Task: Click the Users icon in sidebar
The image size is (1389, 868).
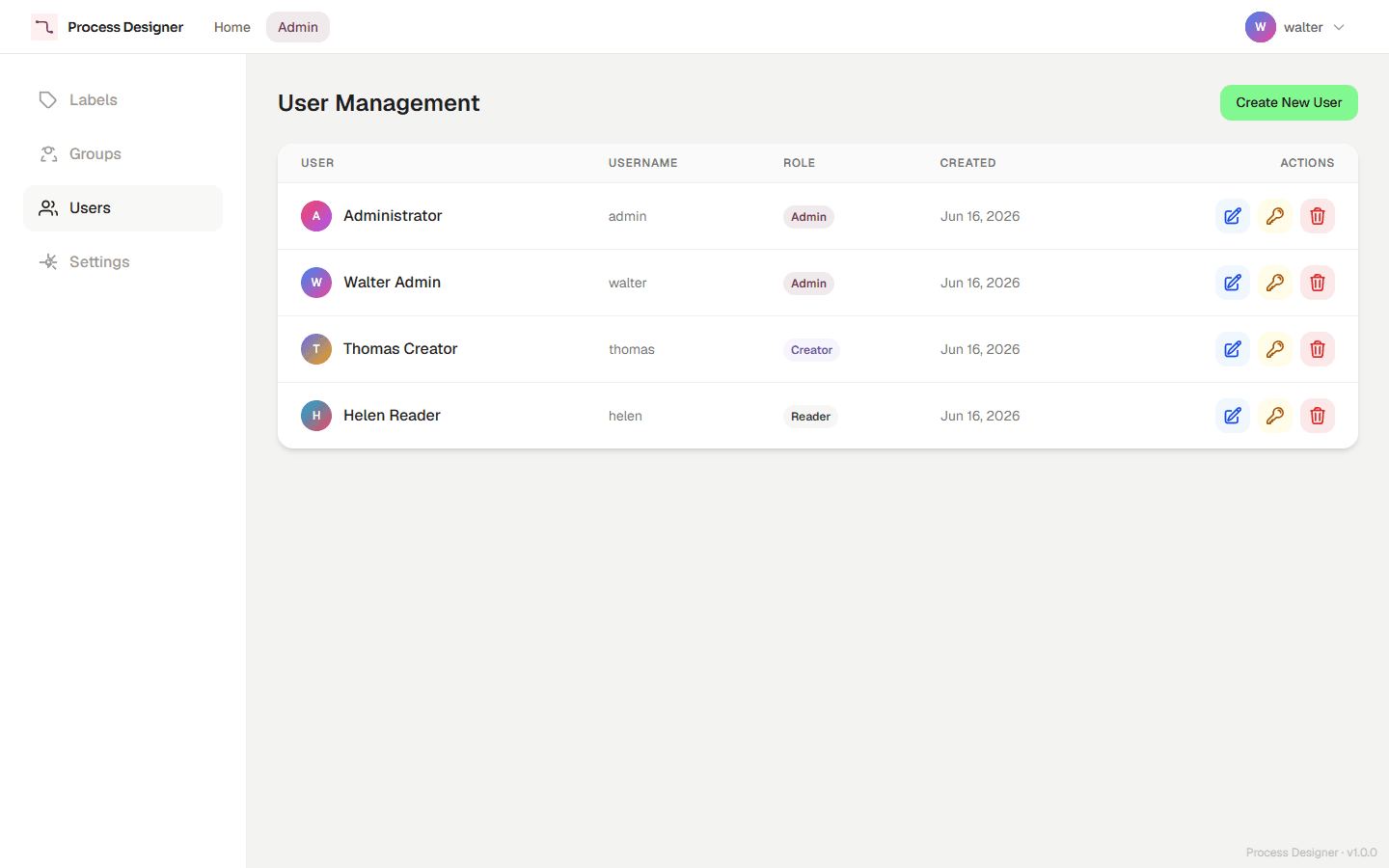Action: click(48, 208)
